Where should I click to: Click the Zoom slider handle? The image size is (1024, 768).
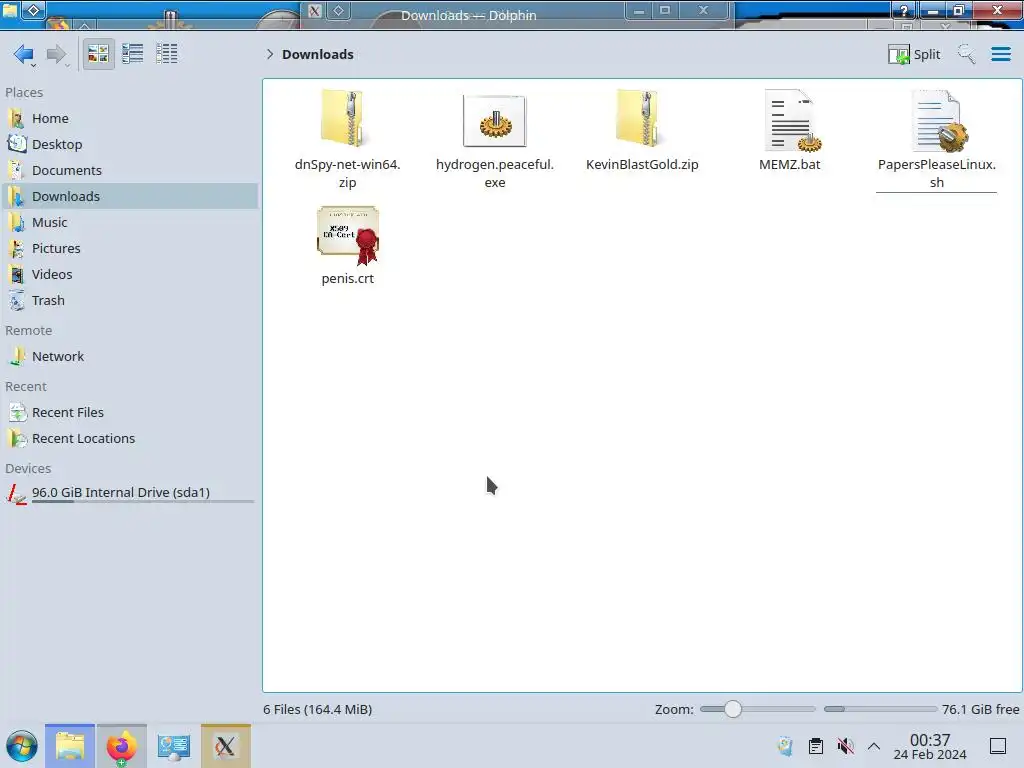[x=733, y=709]
